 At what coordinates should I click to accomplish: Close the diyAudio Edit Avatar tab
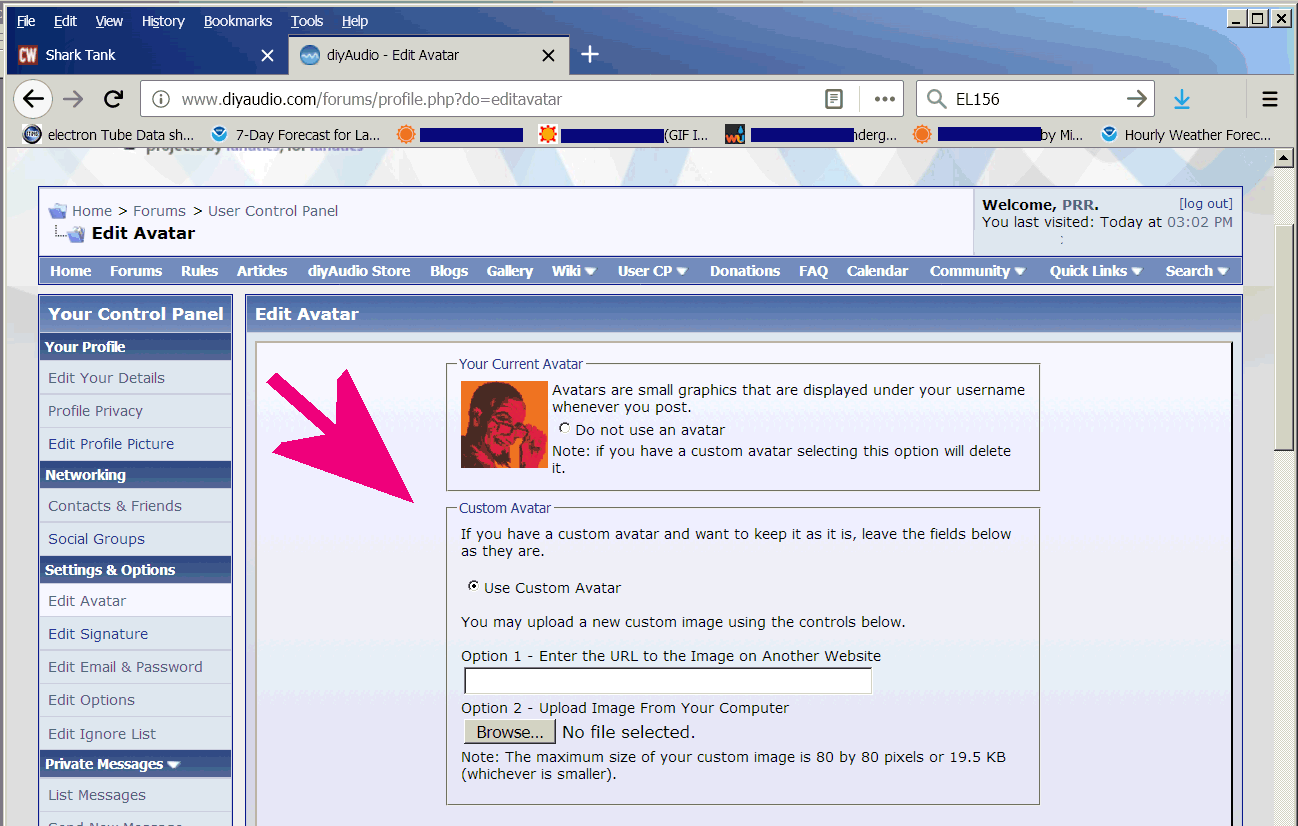[x=548, y=55]
